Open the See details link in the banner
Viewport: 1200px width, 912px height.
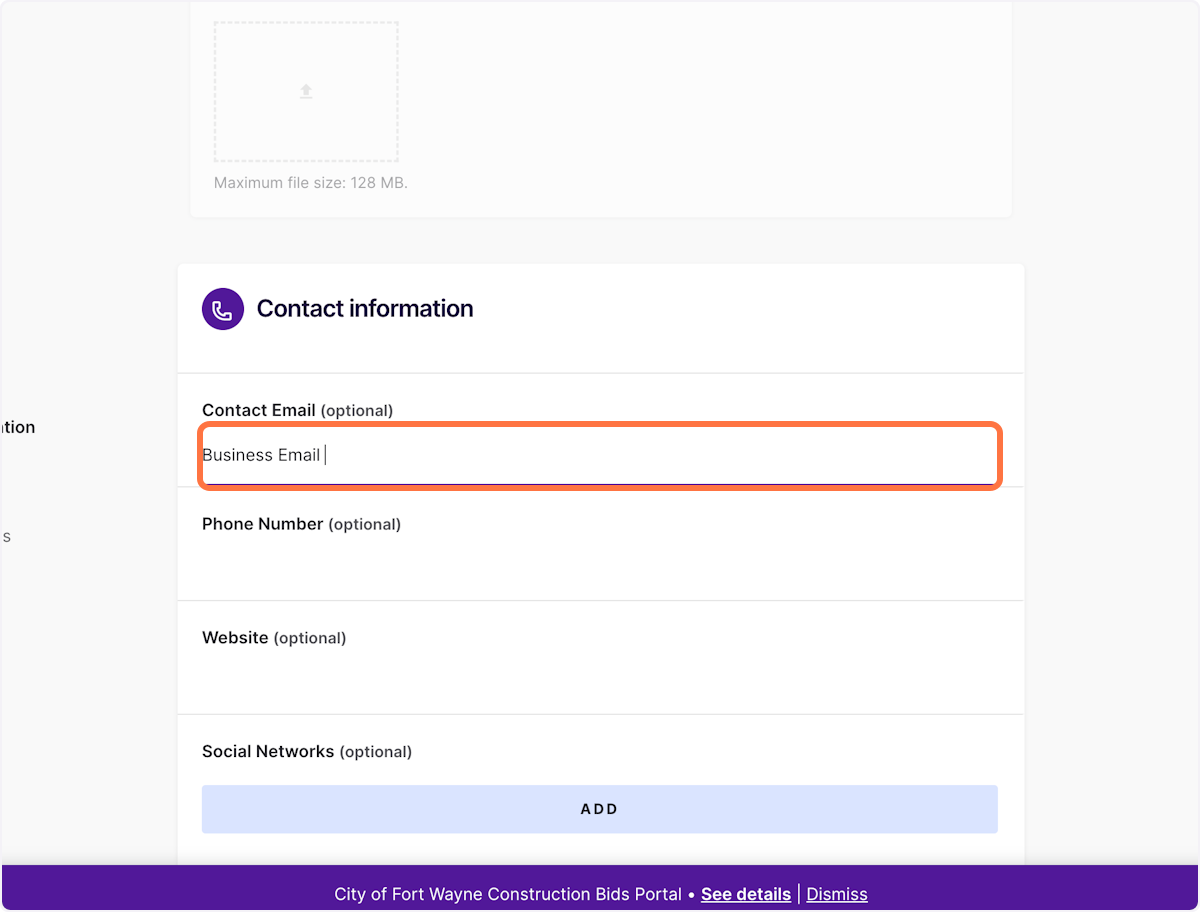click(x=746, y=894)
